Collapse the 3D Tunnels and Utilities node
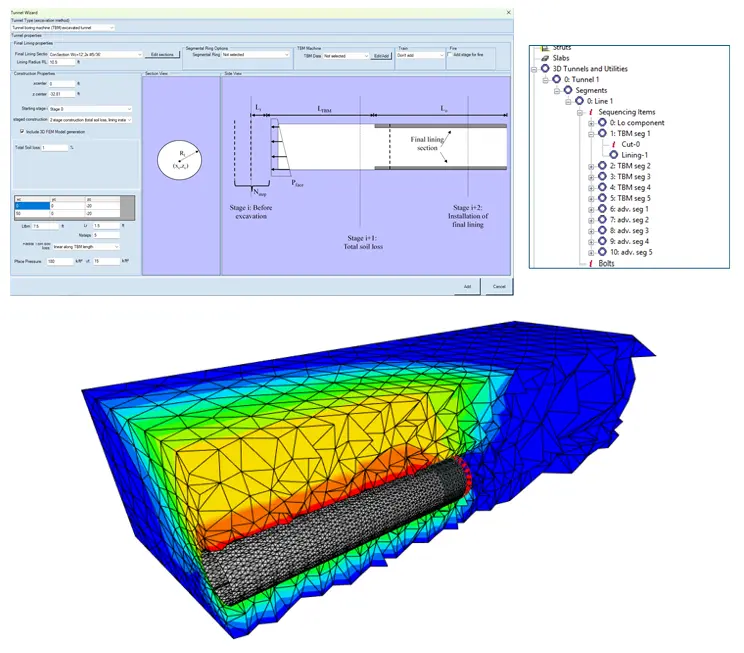Viewport: 744px width, 653px height. tap(534, 69)
